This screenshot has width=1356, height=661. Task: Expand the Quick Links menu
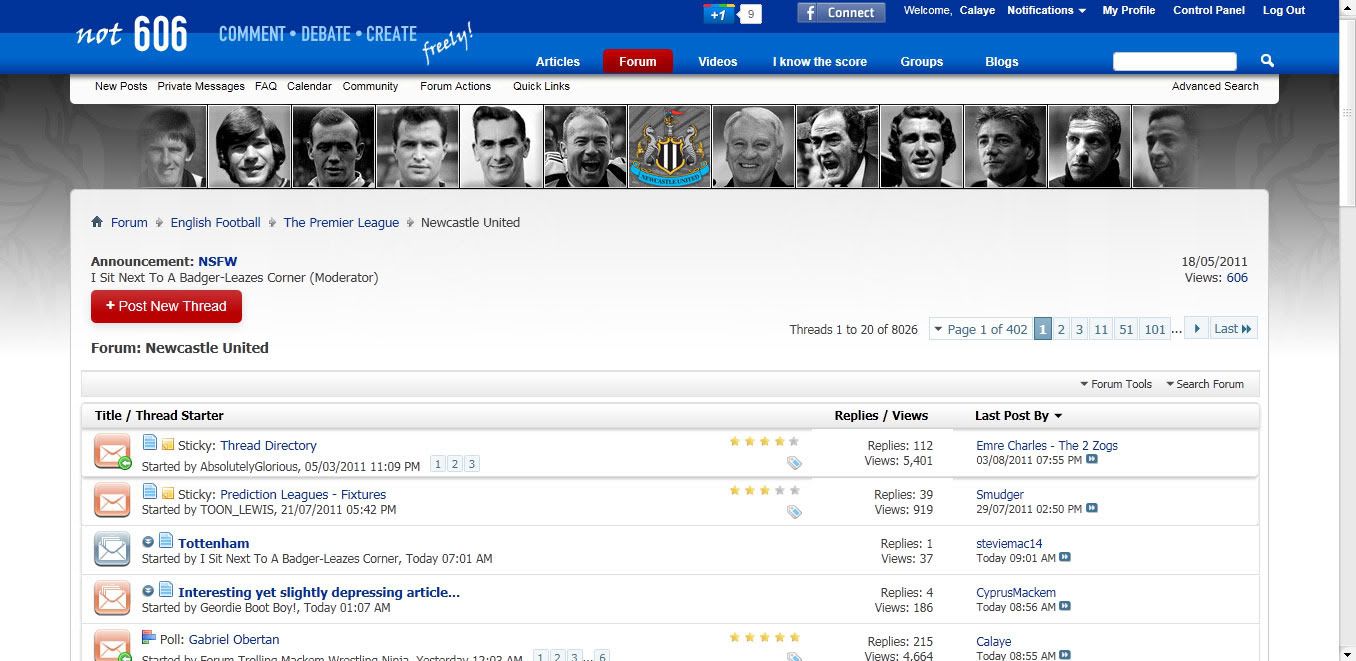(541, 86)
